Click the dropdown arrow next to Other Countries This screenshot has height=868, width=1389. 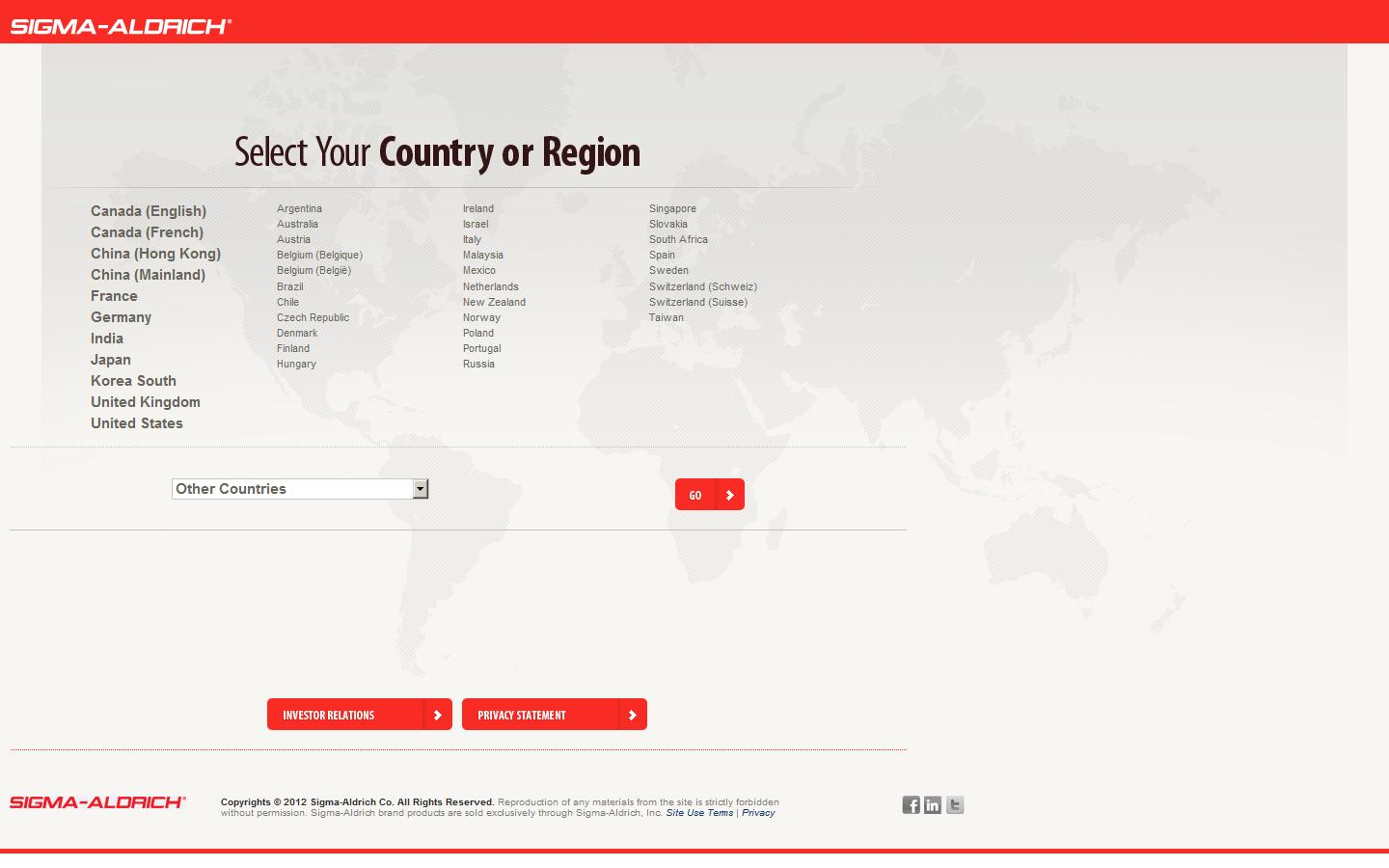click(421, 488)
